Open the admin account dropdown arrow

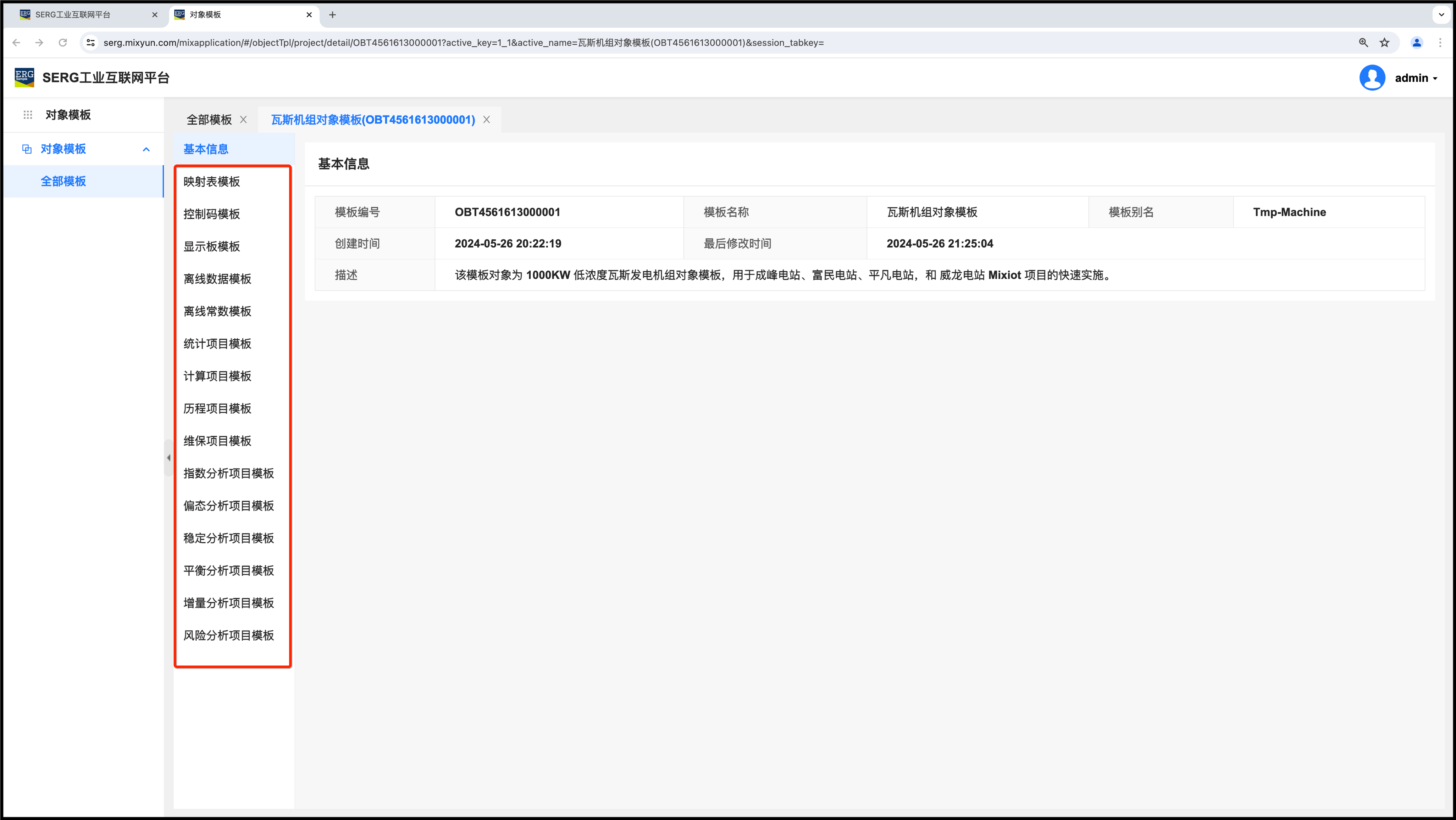1435,79
